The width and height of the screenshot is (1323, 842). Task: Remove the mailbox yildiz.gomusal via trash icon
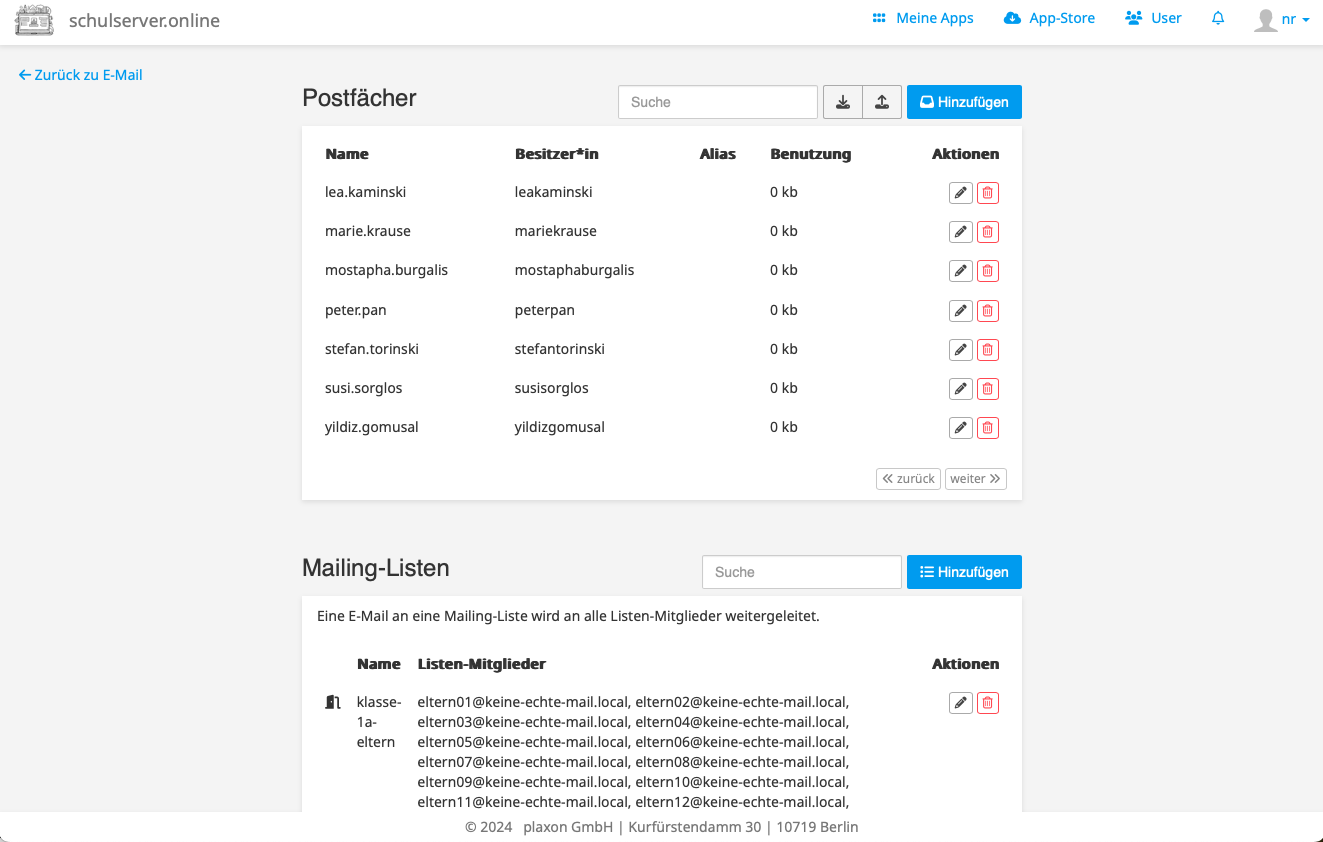987,427
